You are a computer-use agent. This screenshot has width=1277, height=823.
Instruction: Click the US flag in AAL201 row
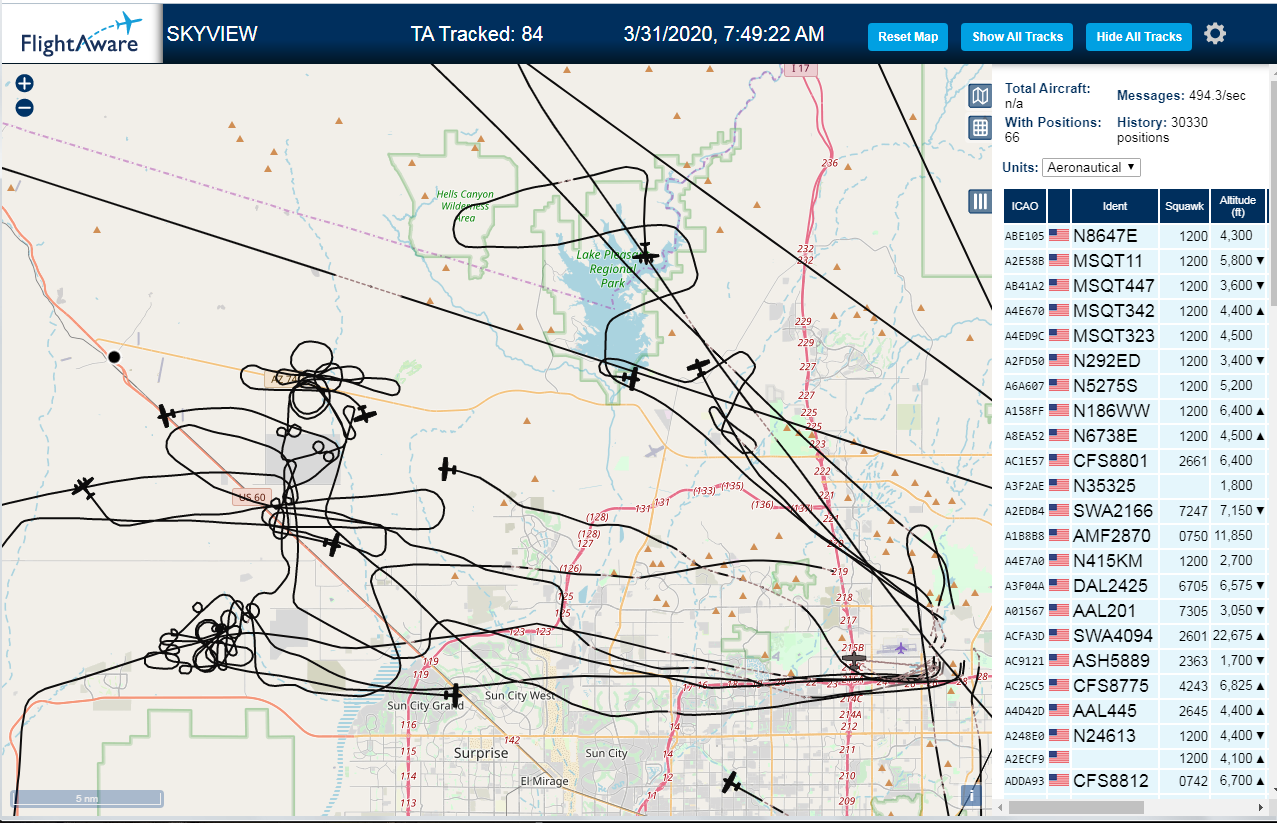click(x=1059, y=611)
